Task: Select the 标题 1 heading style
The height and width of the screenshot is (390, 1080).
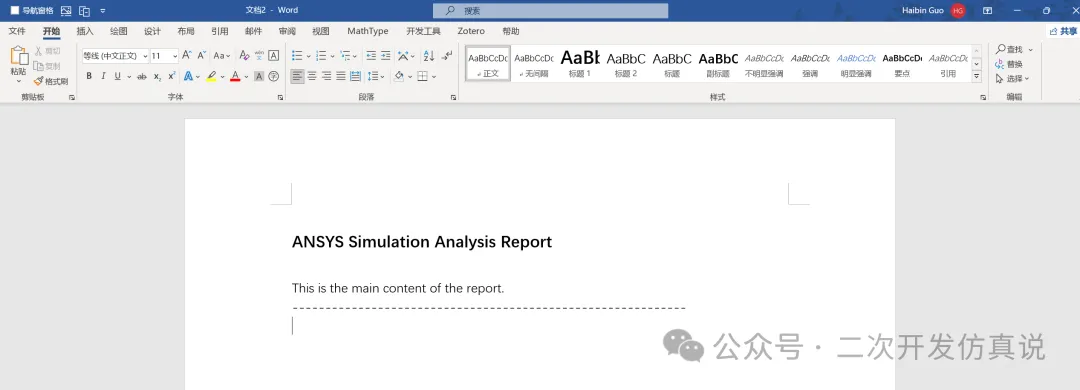Action: 580,63
